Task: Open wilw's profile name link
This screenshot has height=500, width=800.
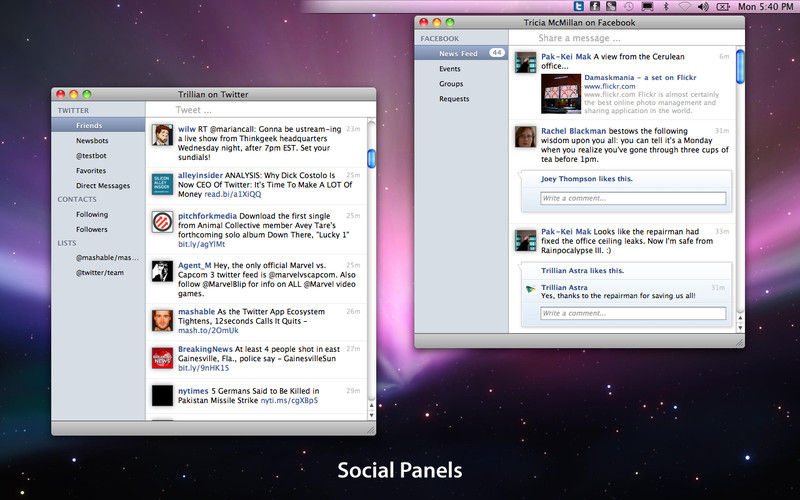Action: coord(187,129)
